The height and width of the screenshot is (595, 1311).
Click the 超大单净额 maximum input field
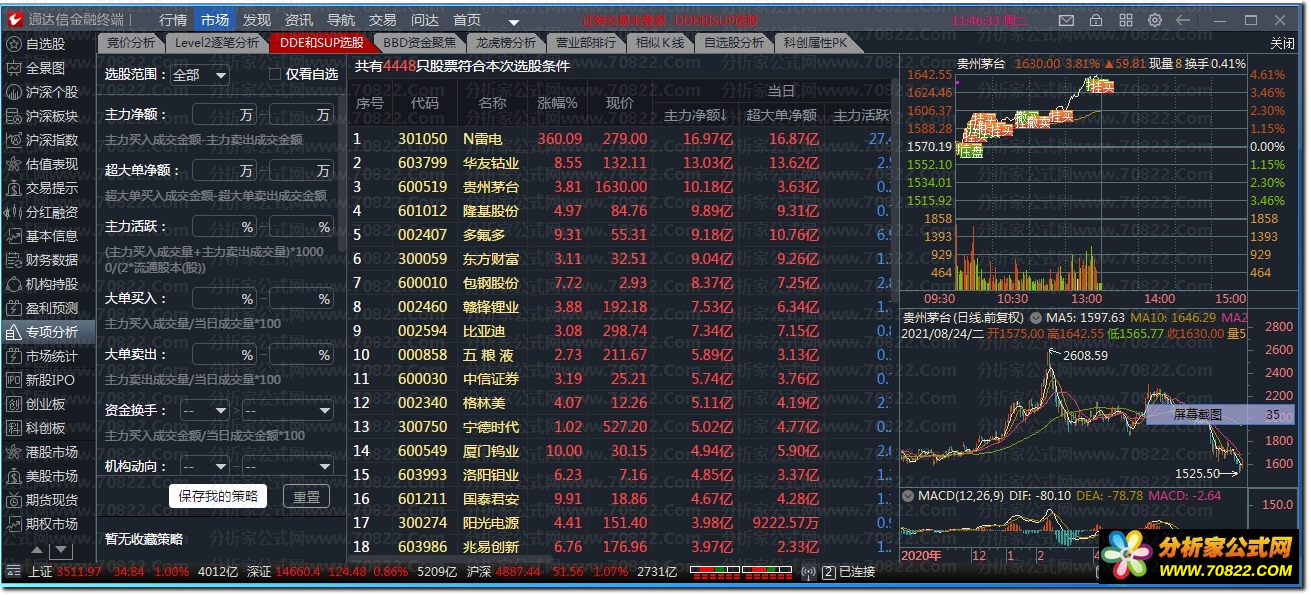pyautogui.click(x=301, y=171)
